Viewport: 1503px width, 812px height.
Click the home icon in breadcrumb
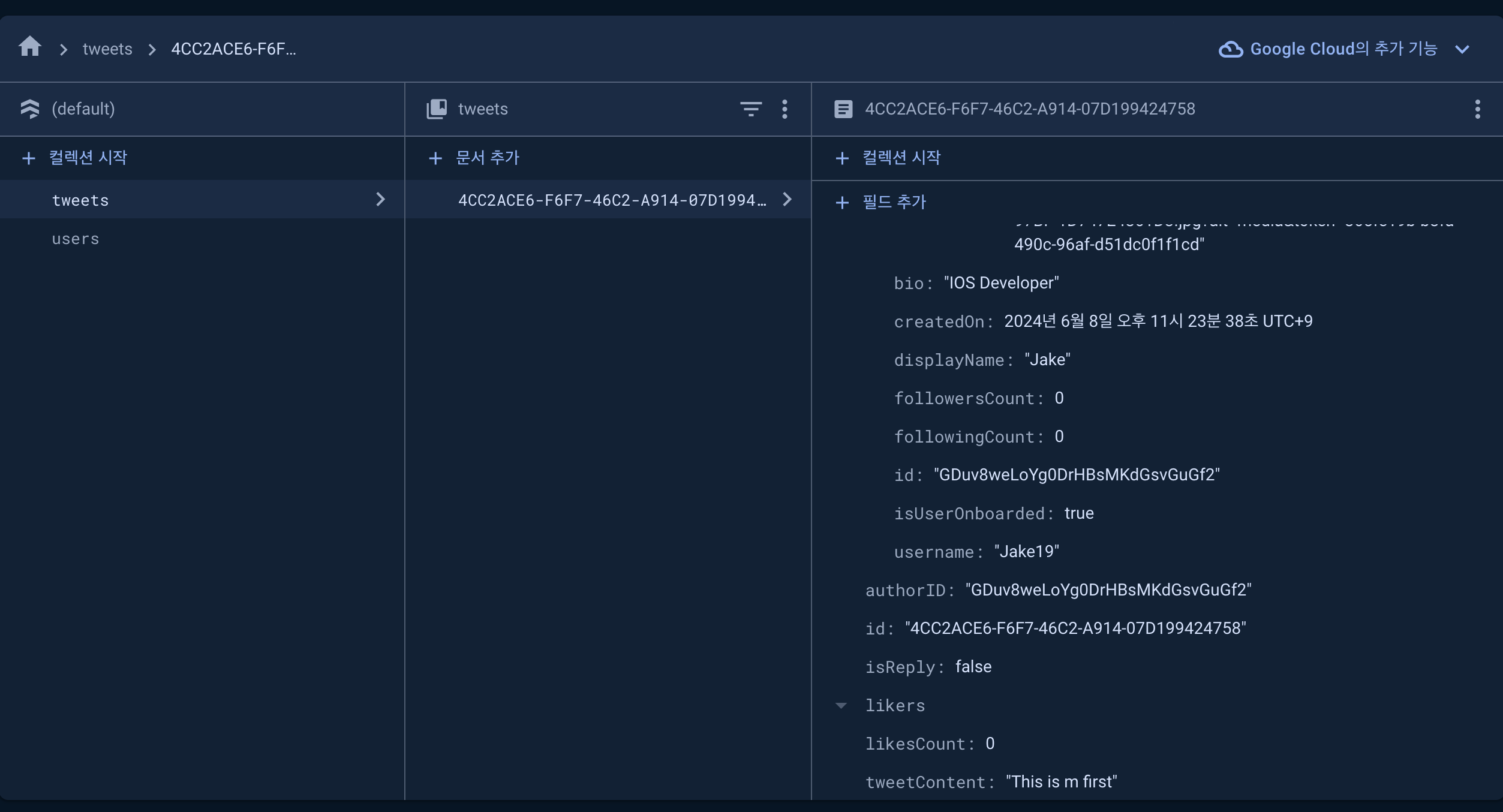pyautogui.click(x=29, y=47)
